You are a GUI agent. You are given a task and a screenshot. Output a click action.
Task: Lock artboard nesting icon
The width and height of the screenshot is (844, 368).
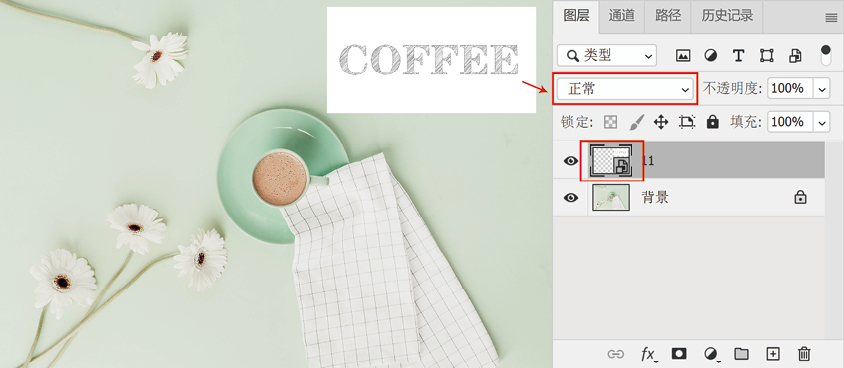pyautogui.click(x=686, y=122)
